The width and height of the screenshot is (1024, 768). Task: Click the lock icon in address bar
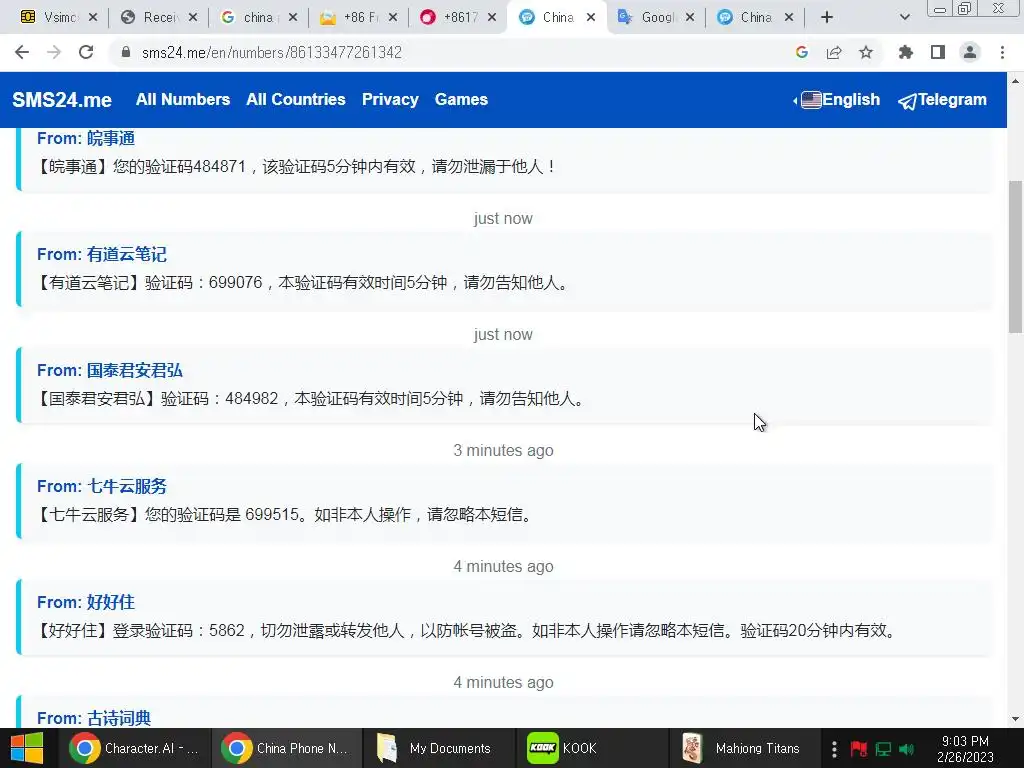[x=126, y=52]
